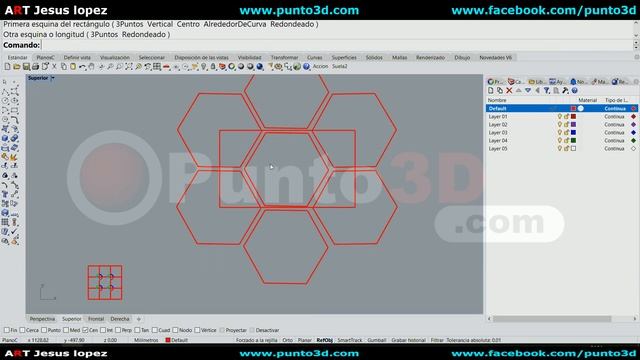Click the Copy icon in the standard toolbar
The height and width of the screenshot is (360, 640).
pyautogui.click(x=64, y=67)
